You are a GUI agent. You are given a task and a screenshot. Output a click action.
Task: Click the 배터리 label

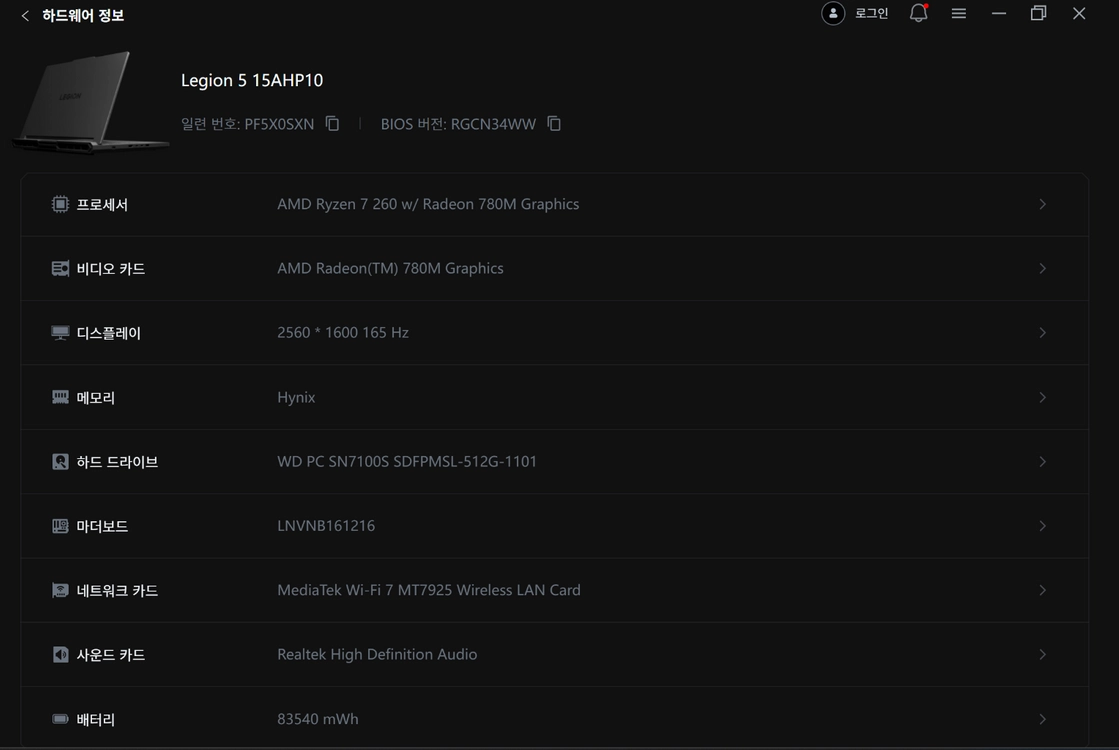point(96,719)
